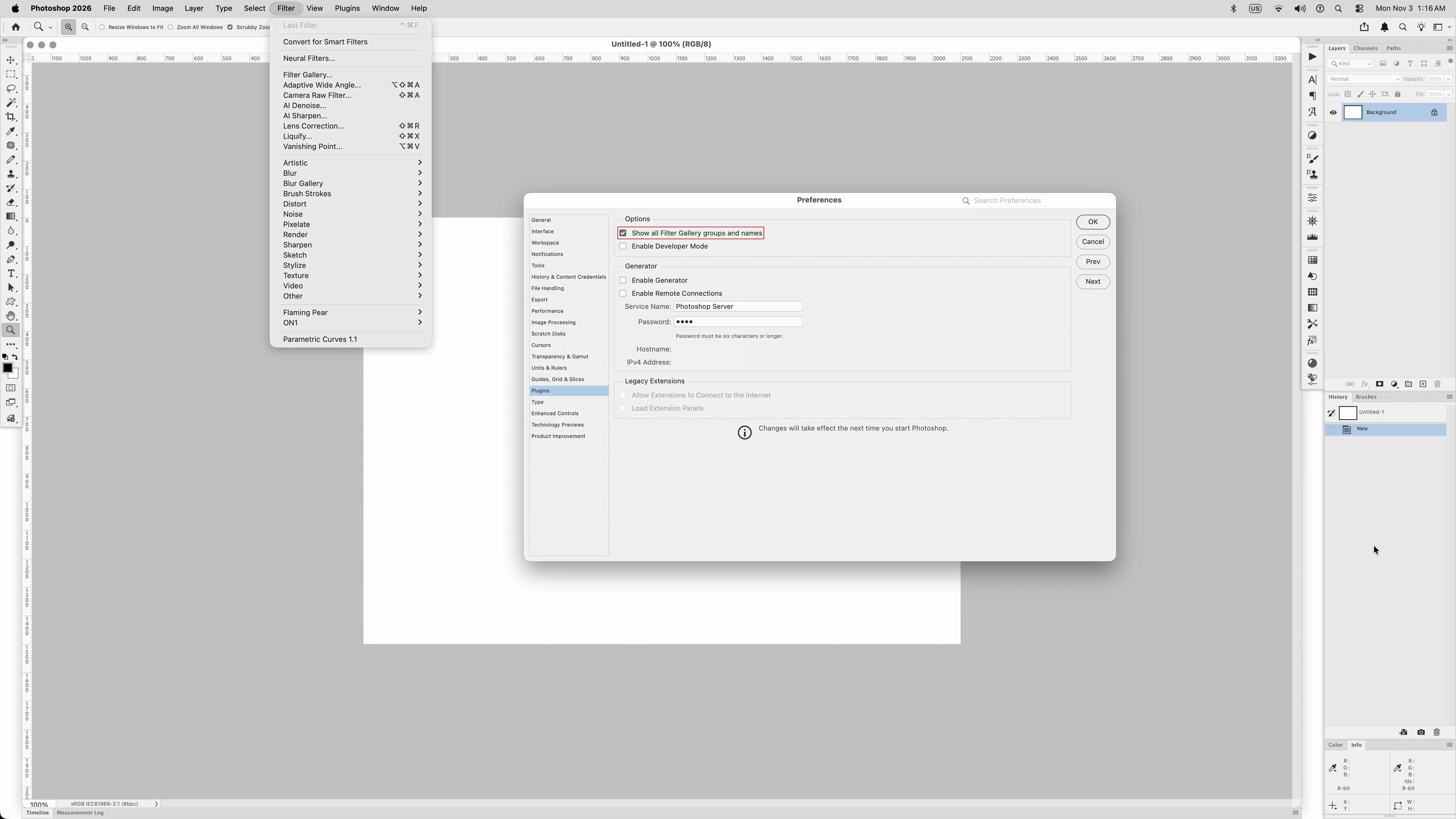
Task: Select the Hand tool
Action: [11, 316]
